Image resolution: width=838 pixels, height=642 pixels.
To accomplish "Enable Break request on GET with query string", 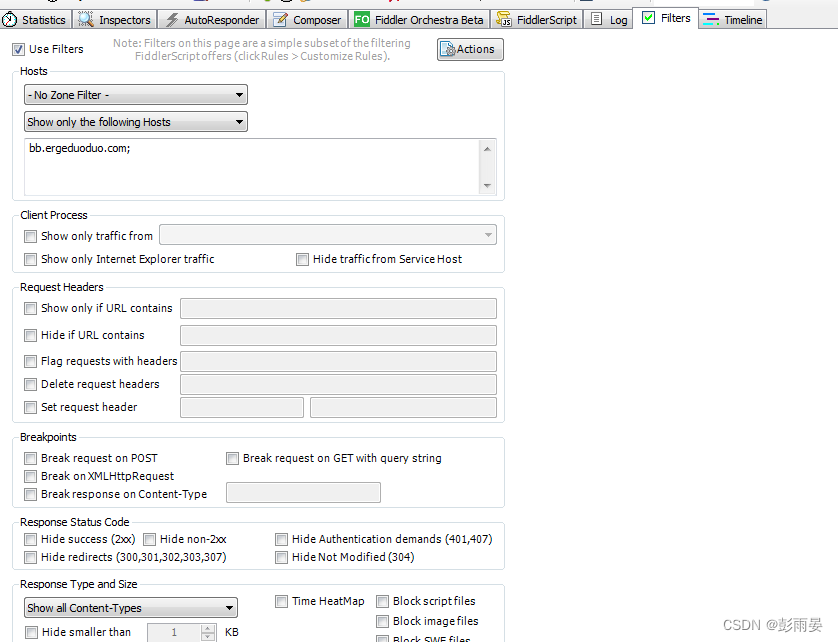I will [232, 459].
